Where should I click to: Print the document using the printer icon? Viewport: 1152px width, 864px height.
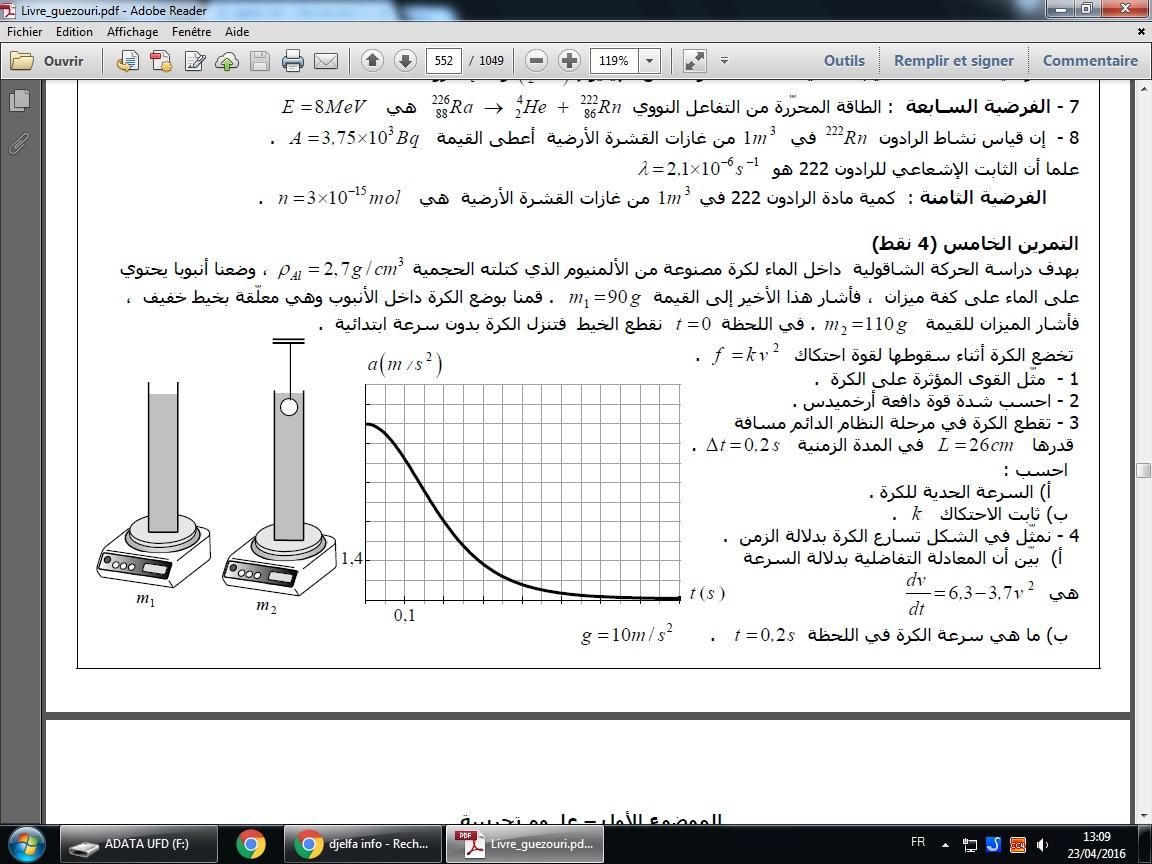292,61
